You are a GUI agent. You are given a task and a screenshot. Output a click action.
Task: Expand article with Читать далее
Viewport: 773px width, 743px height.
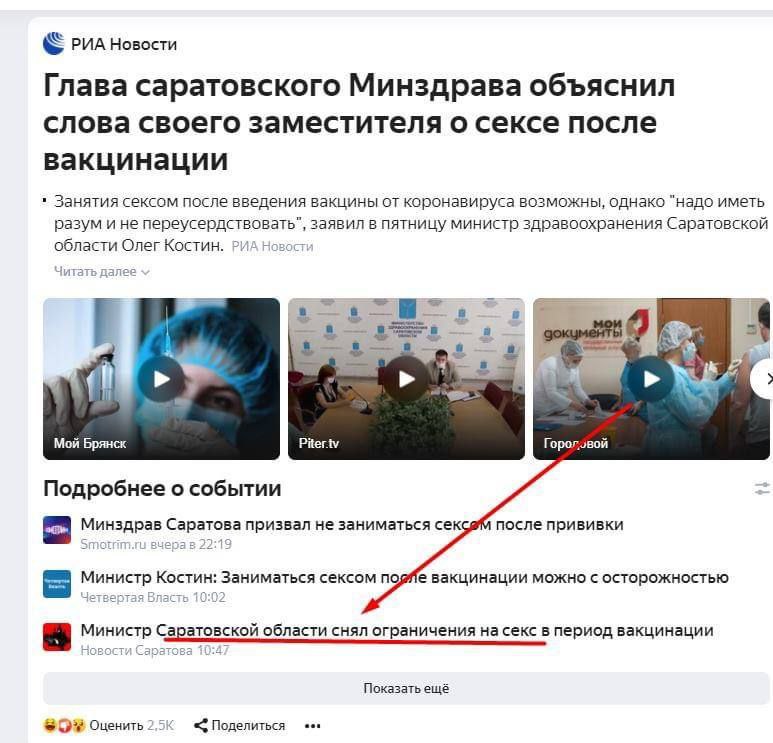[x=102, y=272]
